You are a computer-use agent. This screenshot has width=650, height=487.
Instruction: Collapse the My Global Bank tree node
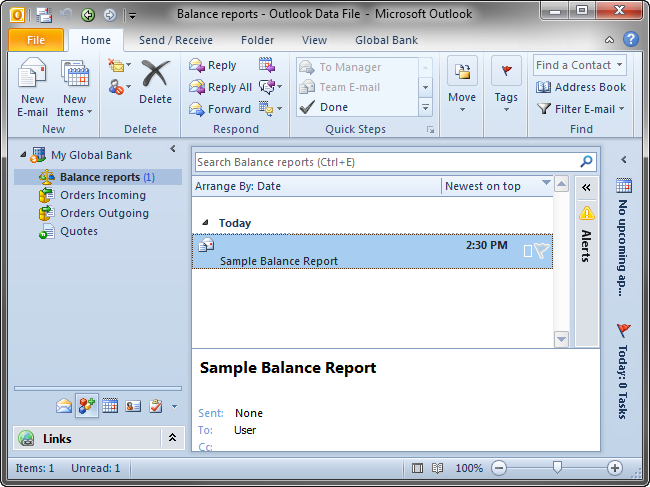point(23,155)
